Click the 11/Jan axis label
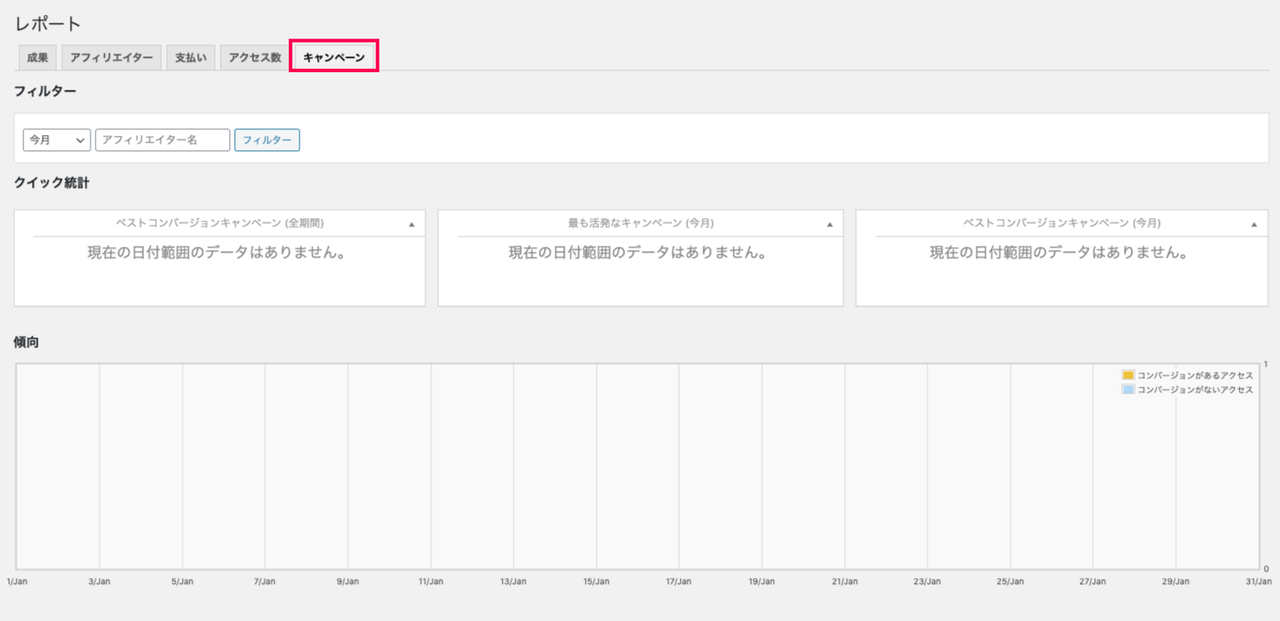The image size is (1280, 621). tap(431, 581)
